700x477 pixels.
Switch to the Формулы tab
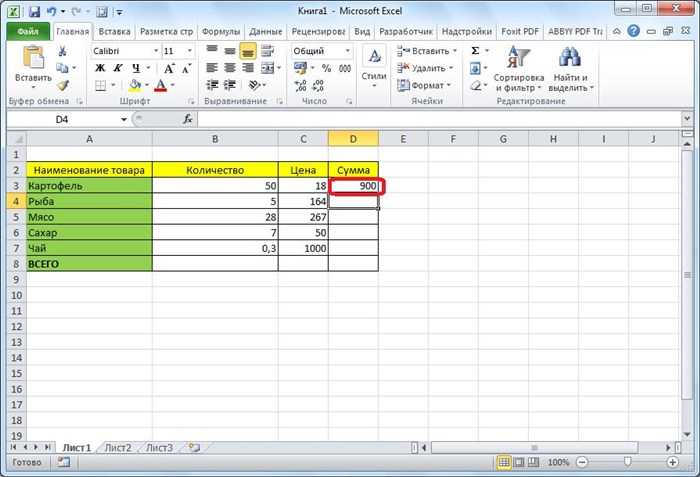[x=221, y=32]
